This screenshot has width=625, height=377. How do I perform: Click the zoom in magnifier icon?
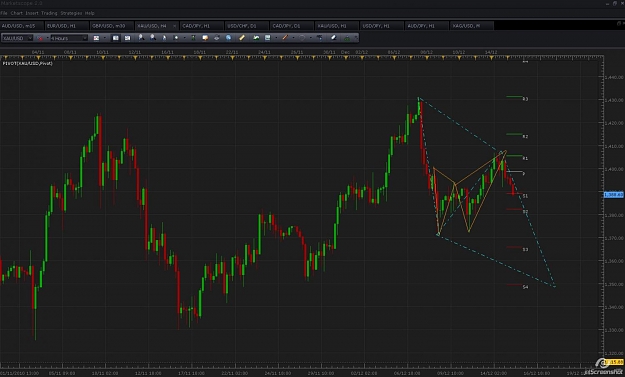point(141,37)
